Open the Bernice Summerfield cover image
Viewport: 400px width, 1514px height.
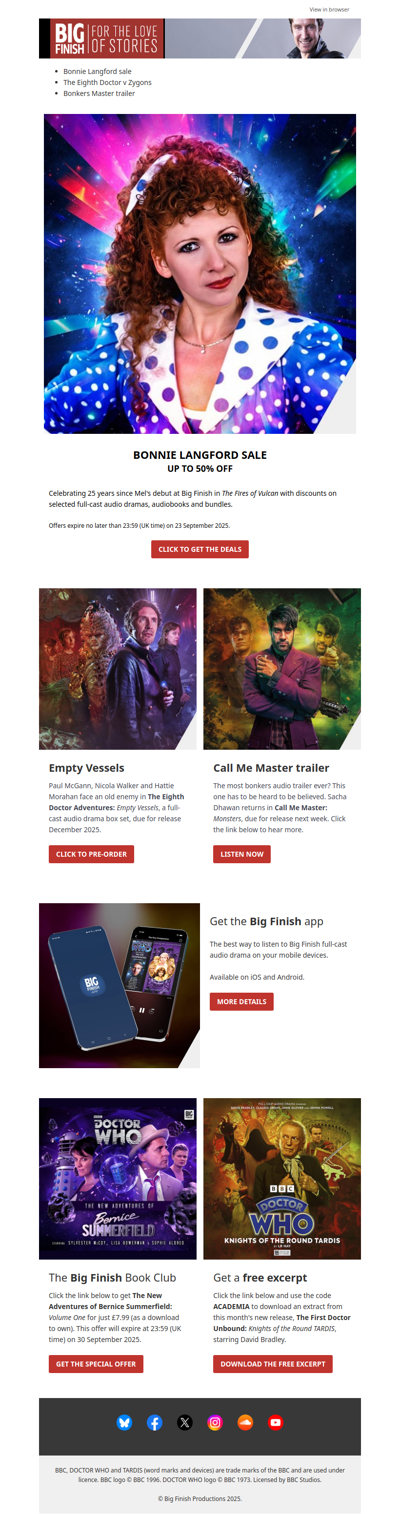coord(118,1178)
